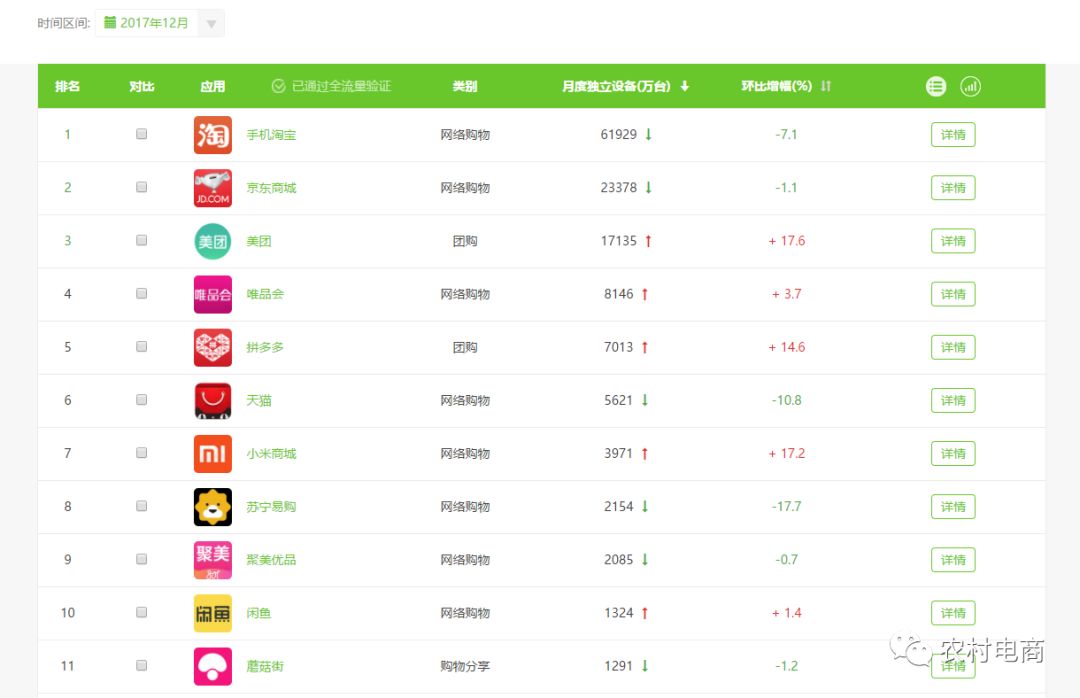Tick the compare checkbox for 唯品会
The width and height of the screenshot is (1080, 698).
tap(142, 293)
